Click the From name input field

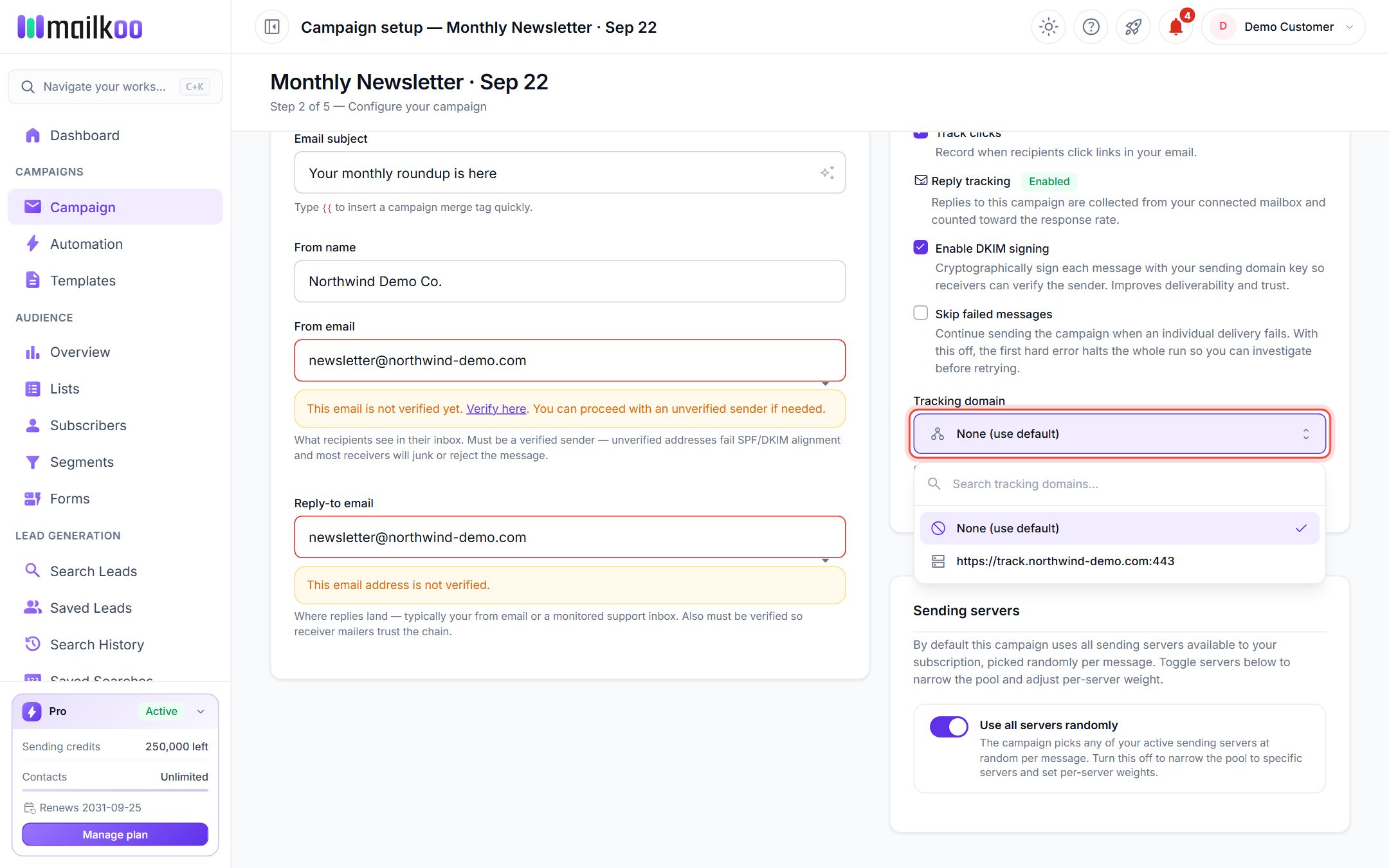pyautogui.click(x=569, y=281)
